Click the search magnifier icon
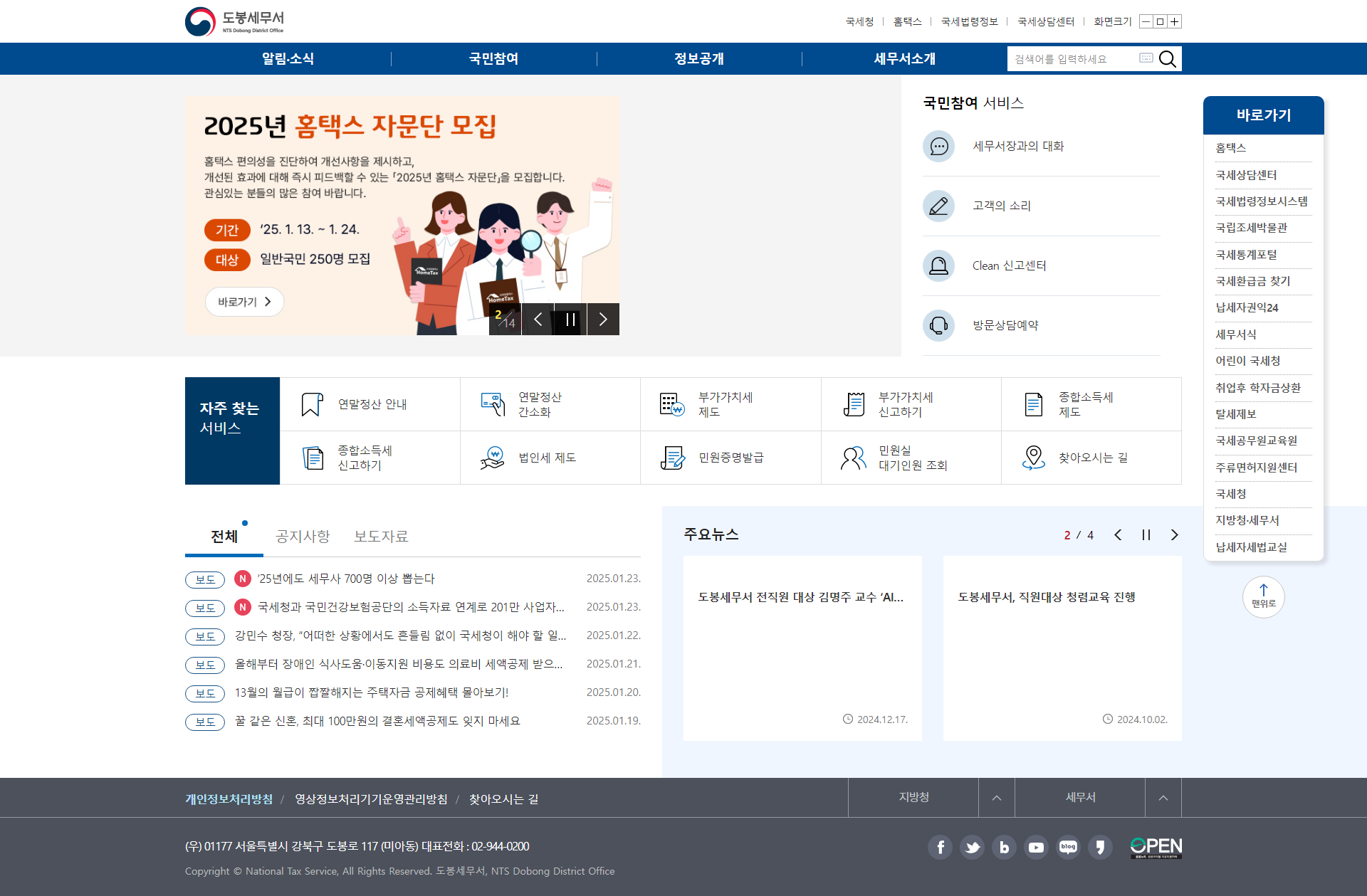The height and width of the screenshot is (896, 1367). coord(1168,59)
